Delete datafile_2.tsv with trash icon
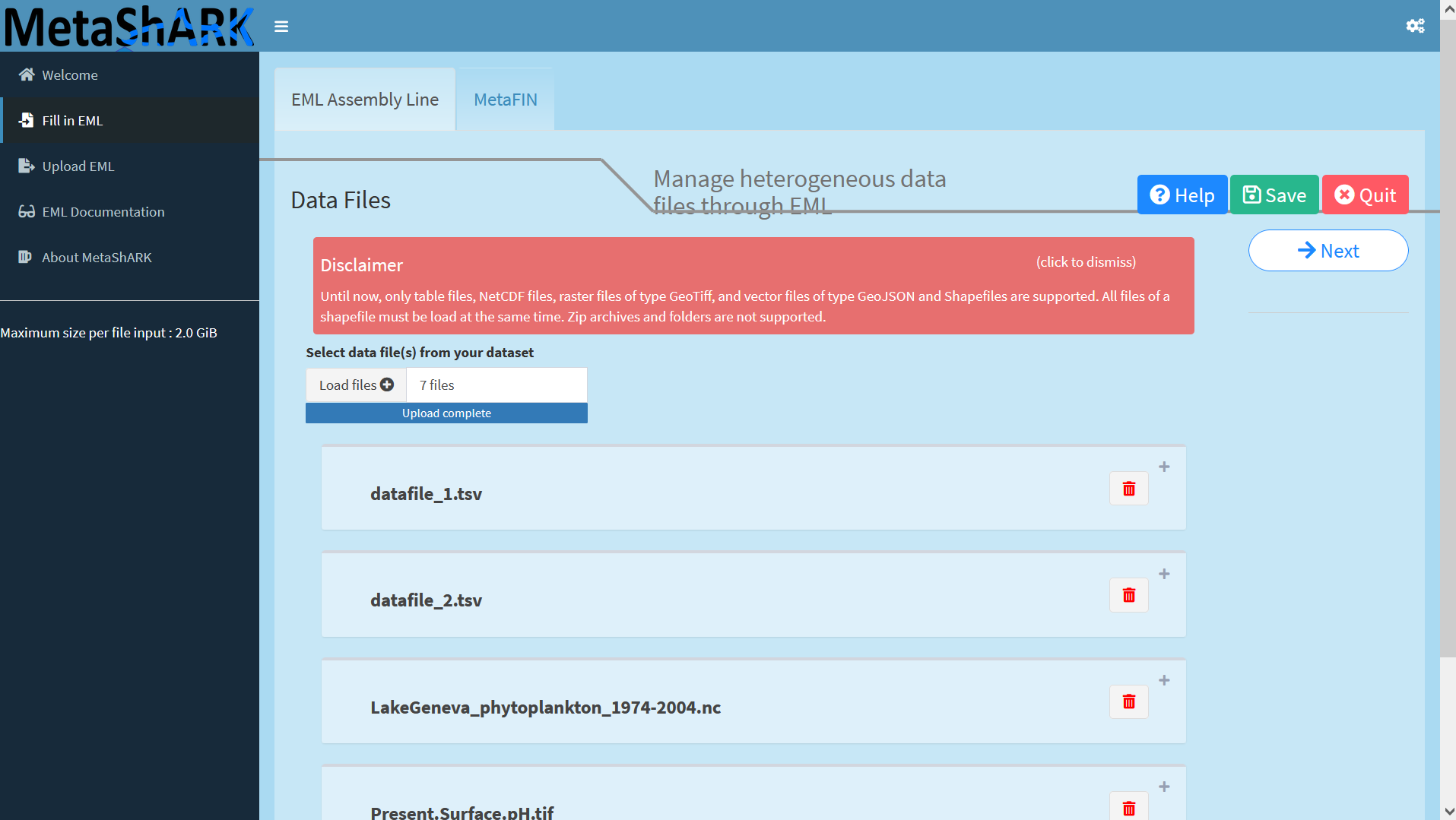This screenshot has height=820, width=1456. pyautogui.click(x=1129, y=595)
